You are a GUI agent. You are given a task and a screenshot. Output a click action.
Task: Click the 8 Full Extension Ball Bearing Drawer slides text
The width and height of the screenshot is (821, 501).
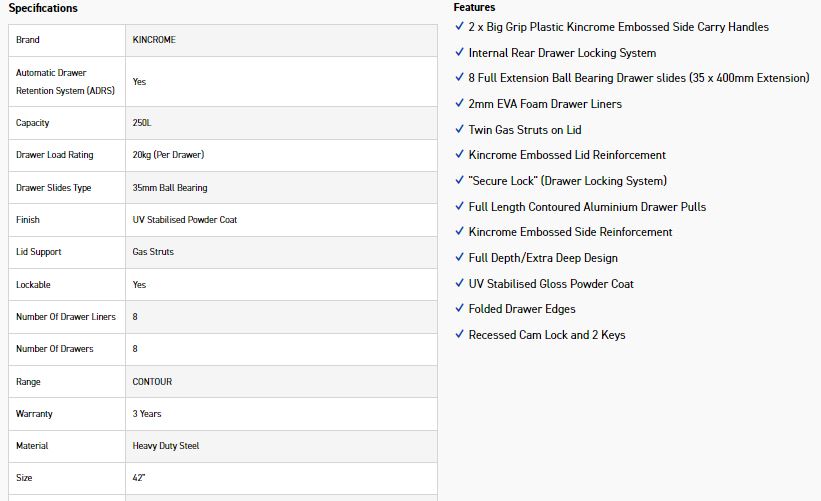[x=638, y=78]
